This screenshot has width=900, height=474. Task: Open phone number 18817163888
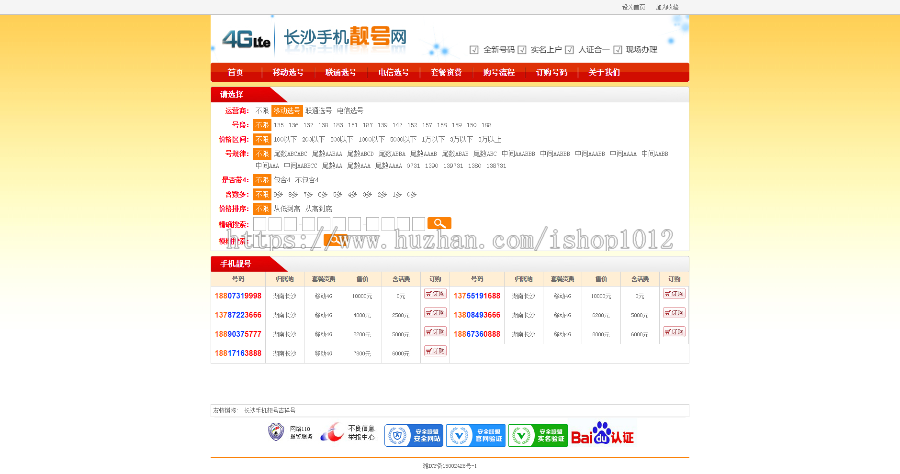tap(238, 353)
